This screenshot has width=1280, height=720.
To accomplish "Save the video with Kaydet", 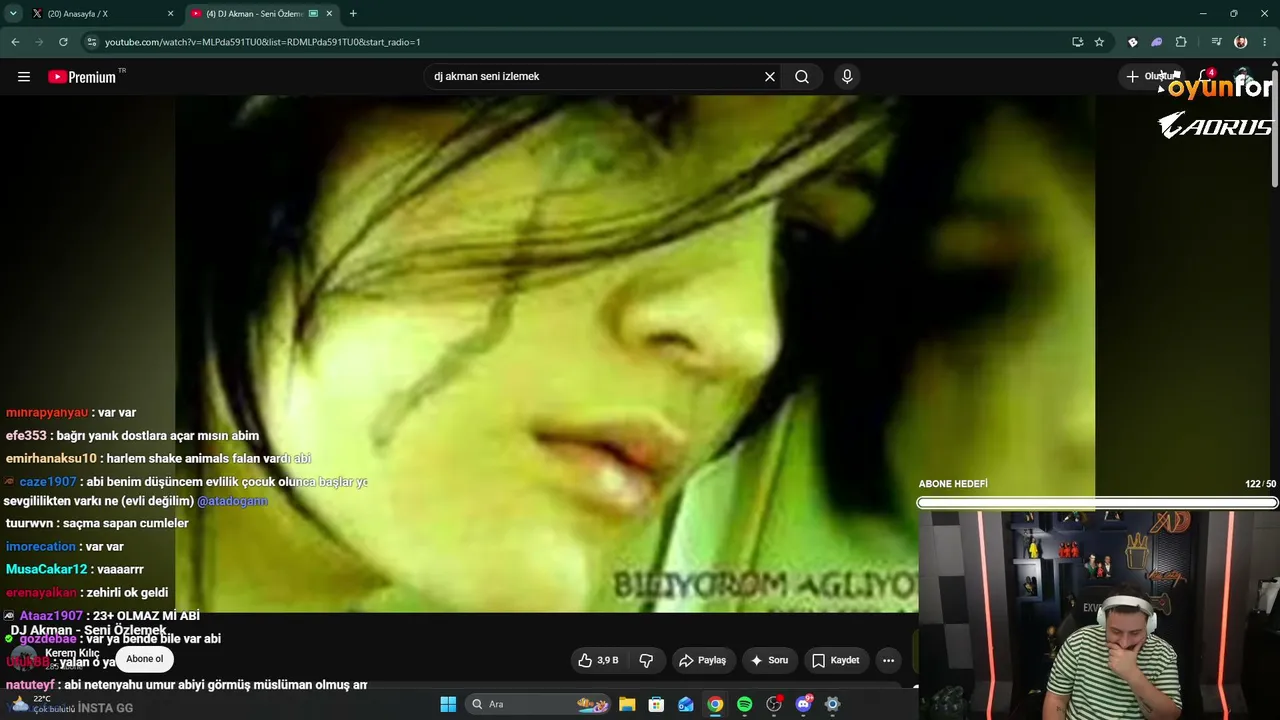I will pos(836,660).
